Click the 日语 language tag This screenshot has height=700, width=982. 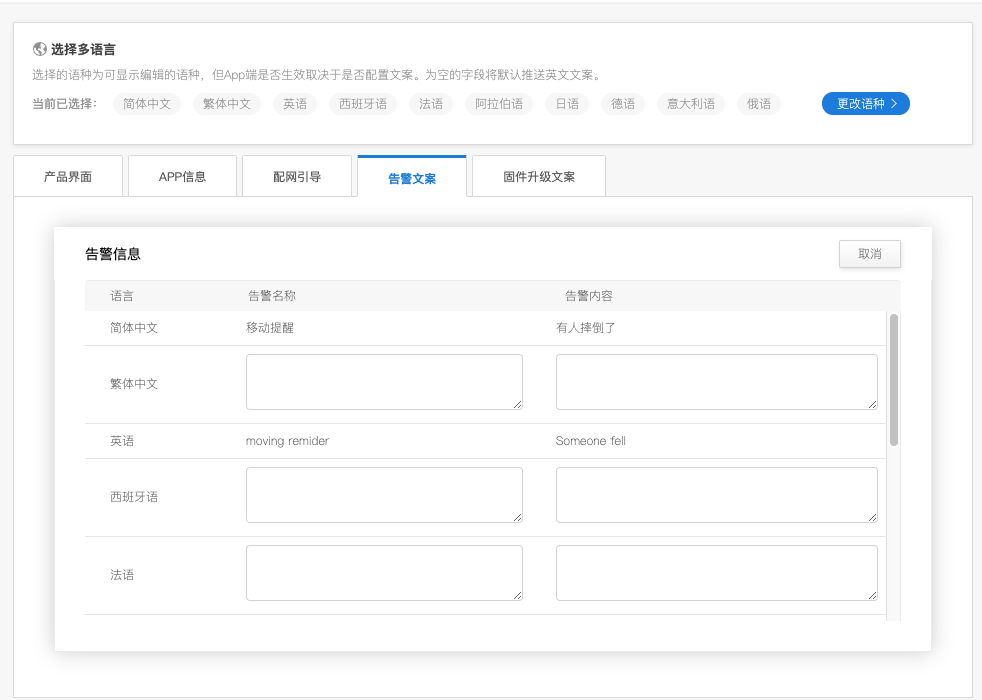tap(567, 104)
